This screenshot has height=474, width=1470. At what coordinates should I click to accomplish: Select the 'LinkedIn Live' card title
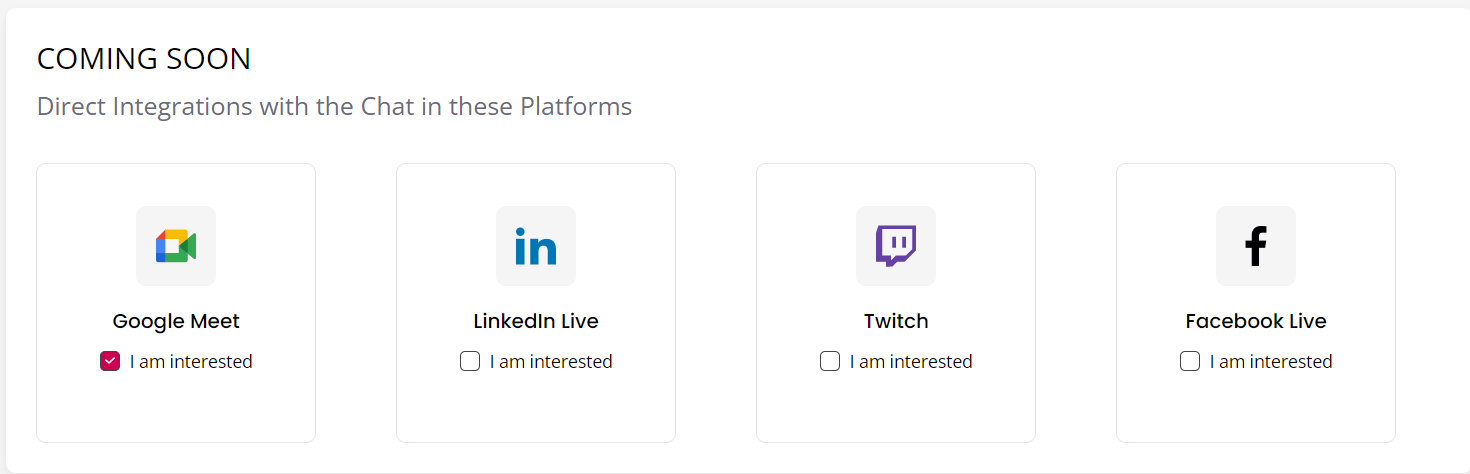tap(536, 321)
